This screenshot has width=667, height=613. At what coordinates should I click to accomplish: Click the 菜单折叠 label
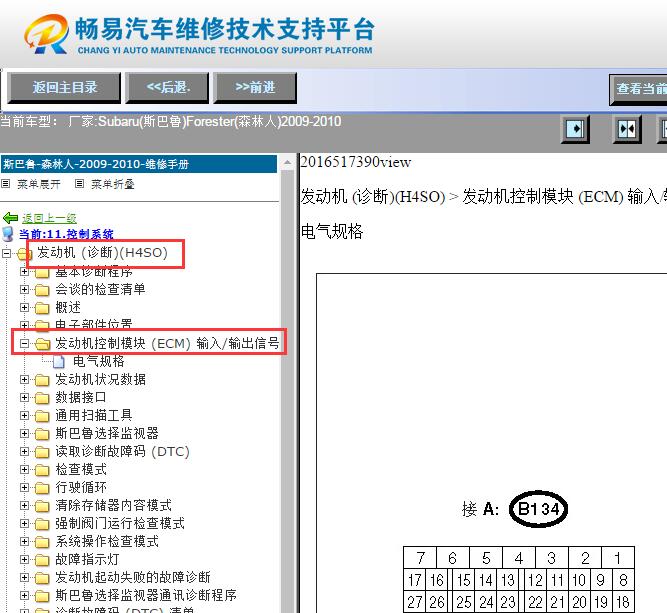pos(113,184)
